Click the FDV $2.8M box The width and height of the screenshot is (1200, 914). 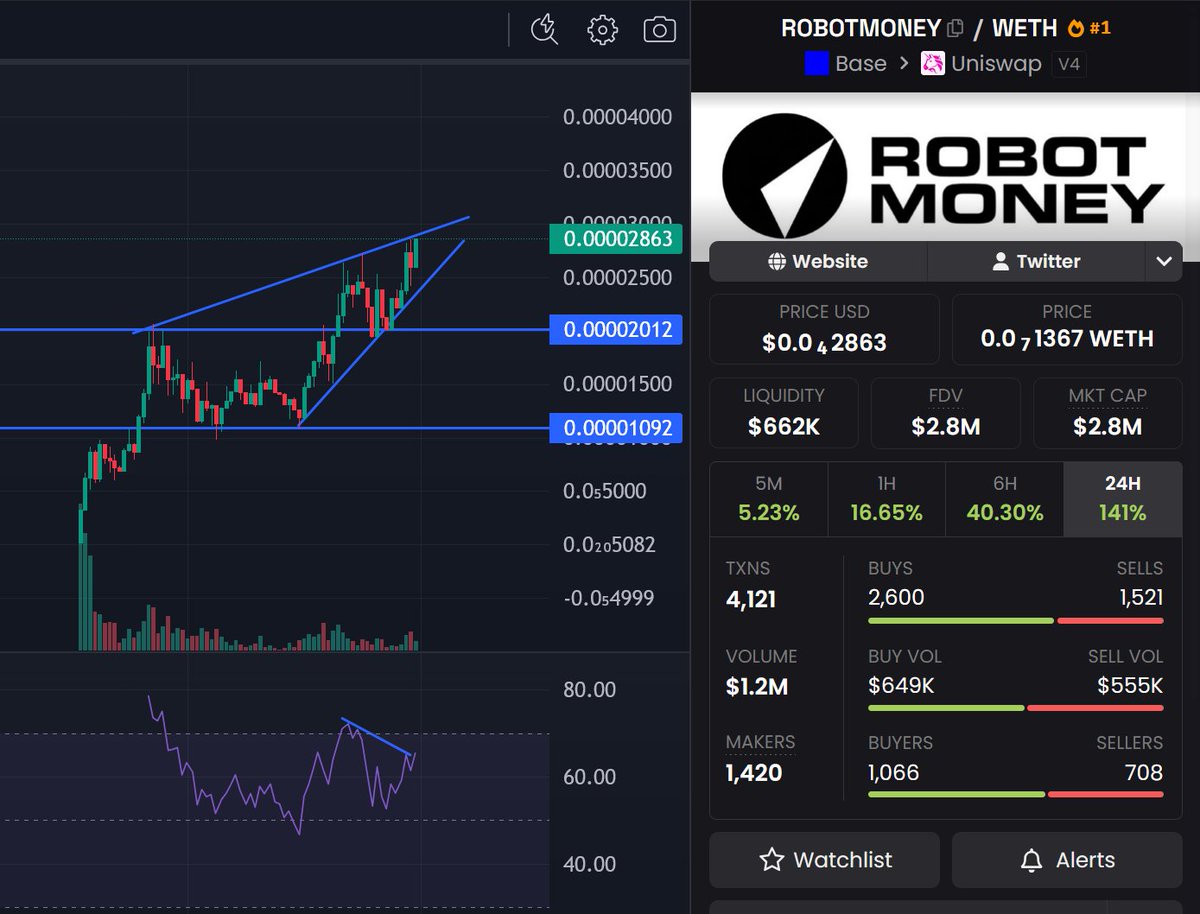[x=945, y=413]
